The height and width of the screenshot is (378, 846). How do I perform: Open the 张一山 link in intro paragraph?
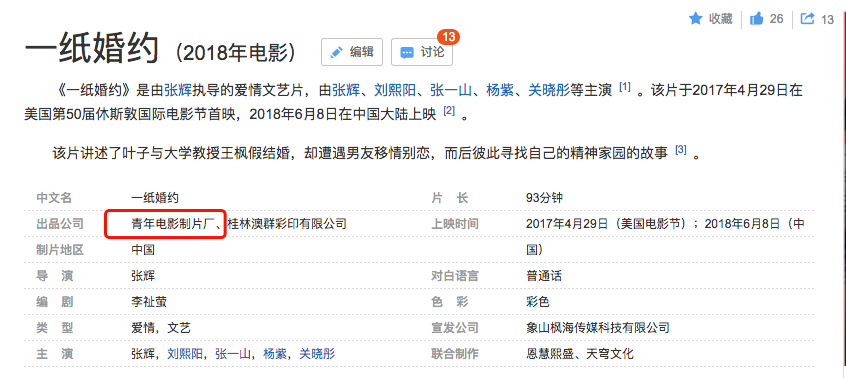(452, 90)
